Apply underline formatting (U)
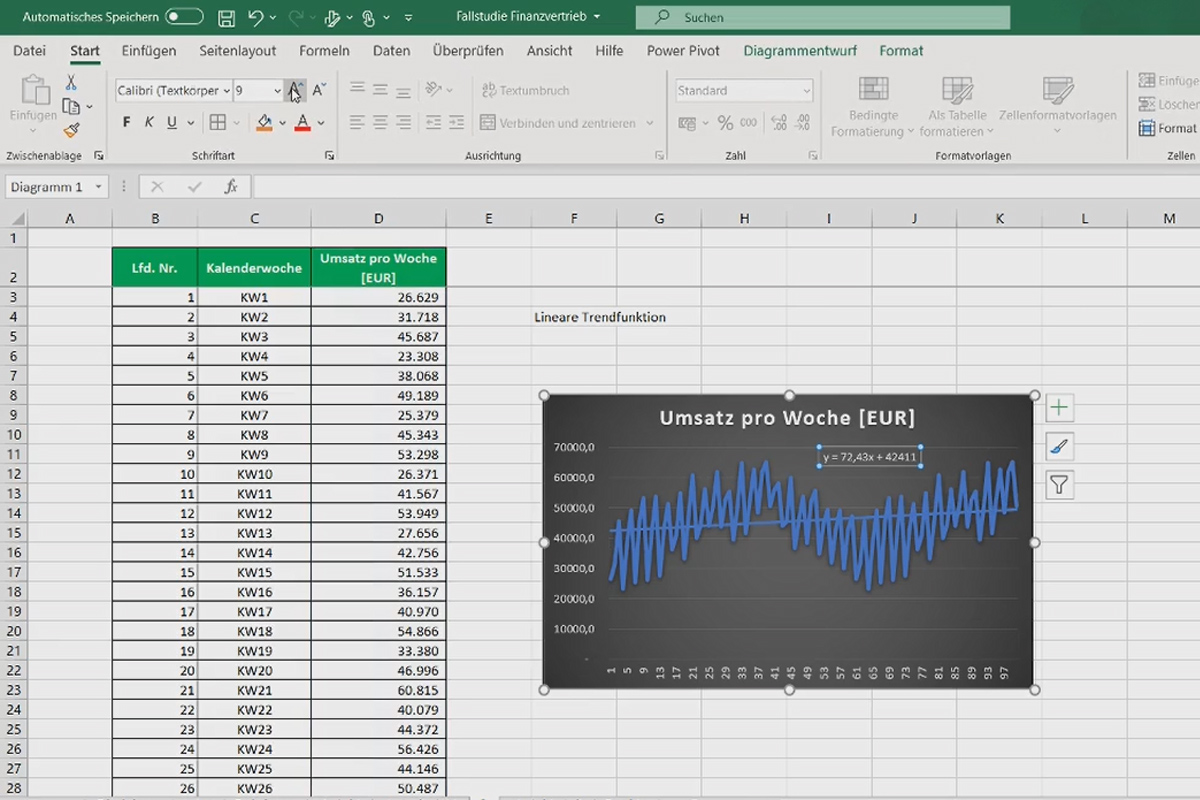The image size is (1200, 800). tap(172, 122)
